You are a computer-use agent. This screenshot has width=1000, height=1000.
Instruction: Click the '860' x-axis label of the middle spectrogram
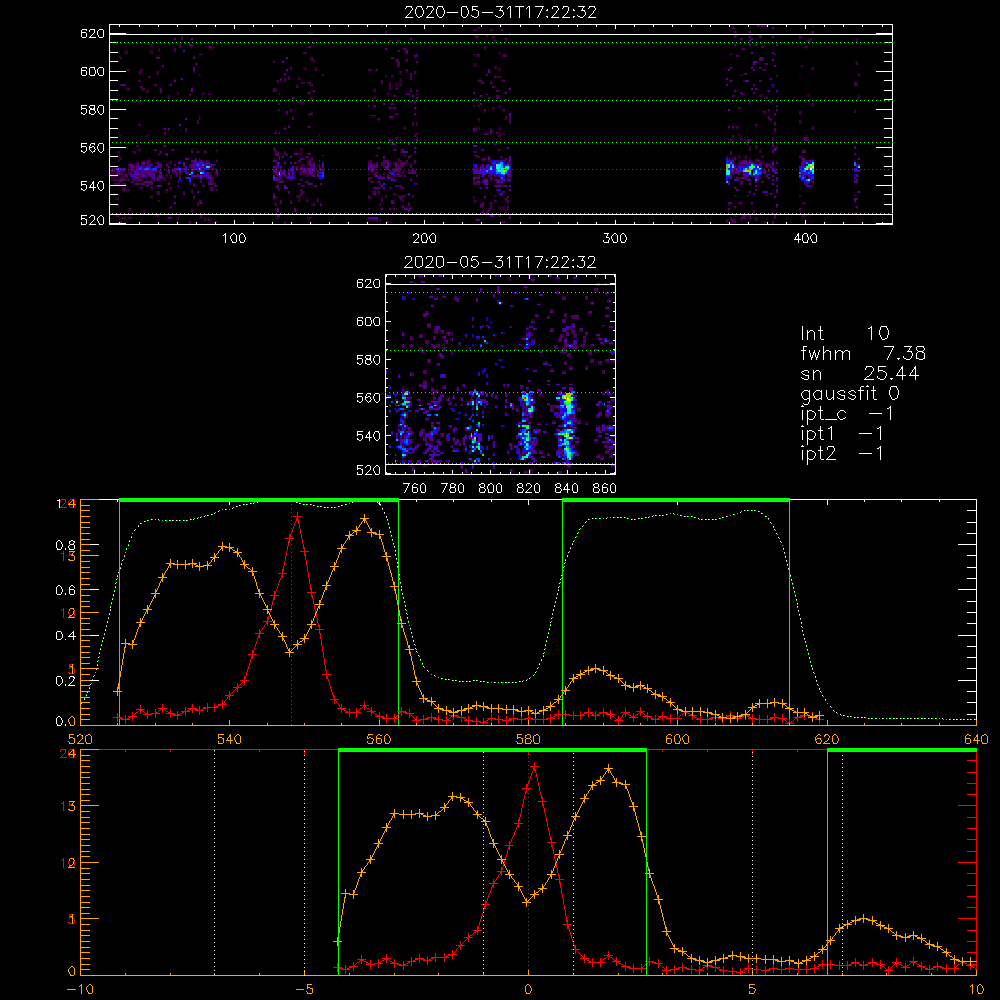pyautogui.click(x=605, y=489)
